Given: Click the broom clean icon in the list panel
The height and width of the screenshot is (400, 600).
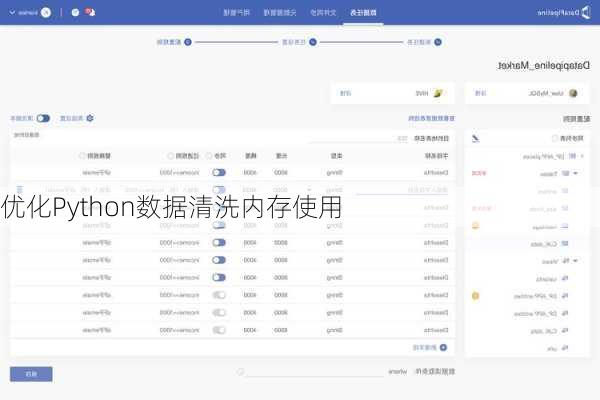Looking at the screenshot, I should click(476, 138).
